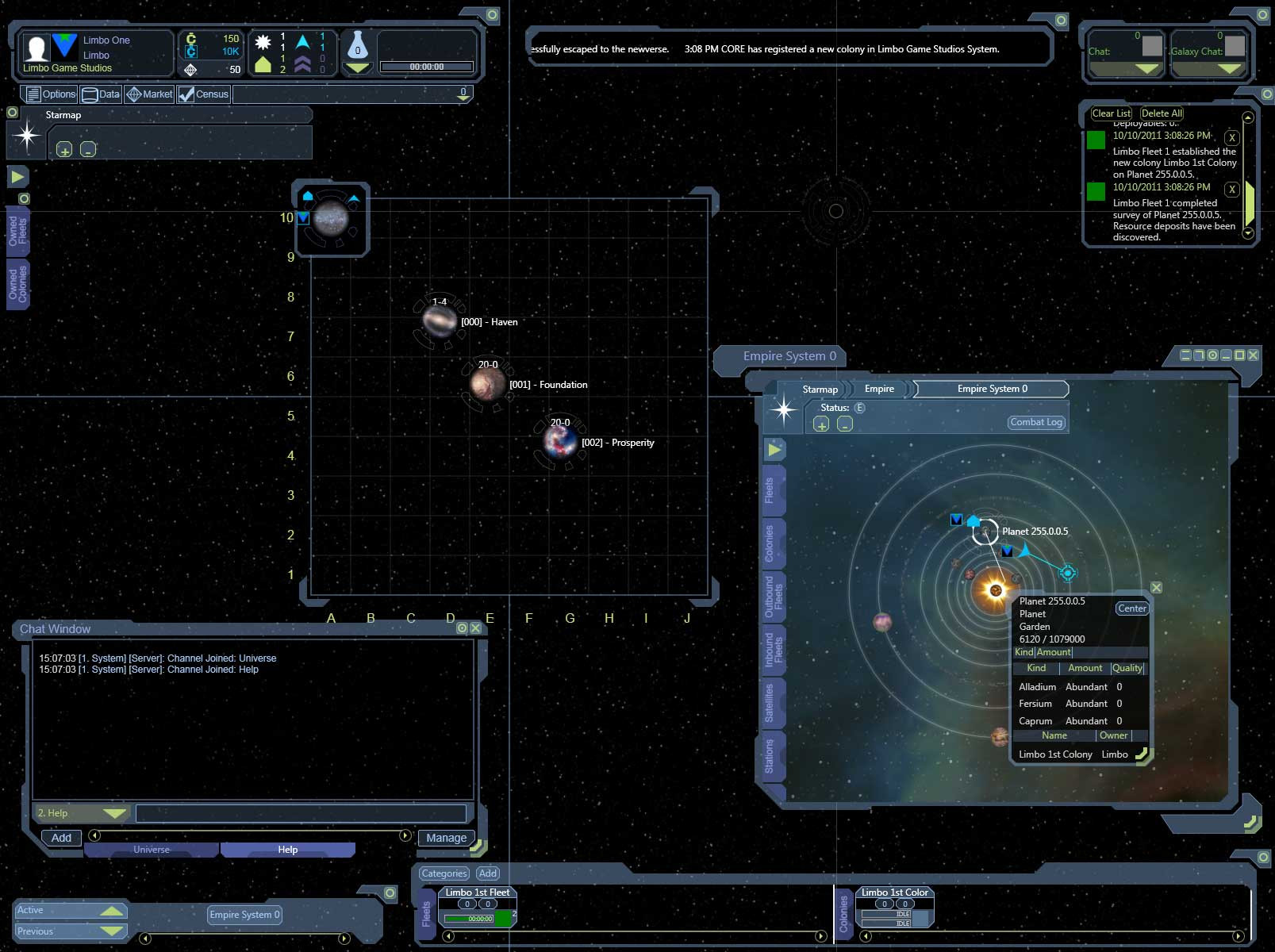Screen dimensions: 1275x952
Task: Click Manage in Chat Window
Action: tap(446, 838)
